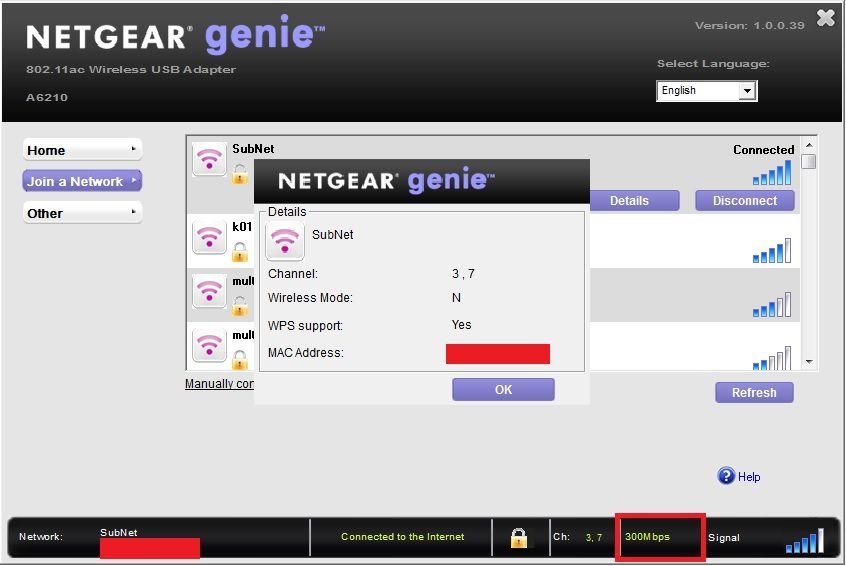Click OK in the Details dialog
Viewport: 846px width, 566px height.
pos(503,390)
